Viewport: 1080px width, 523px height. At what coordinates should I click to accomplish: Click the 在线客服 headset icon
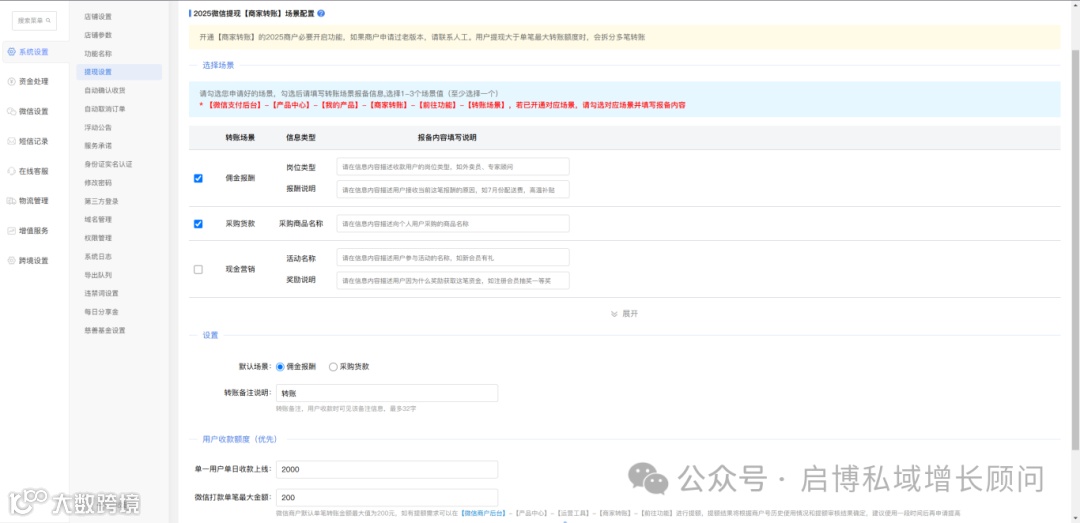tap(12, 171)
